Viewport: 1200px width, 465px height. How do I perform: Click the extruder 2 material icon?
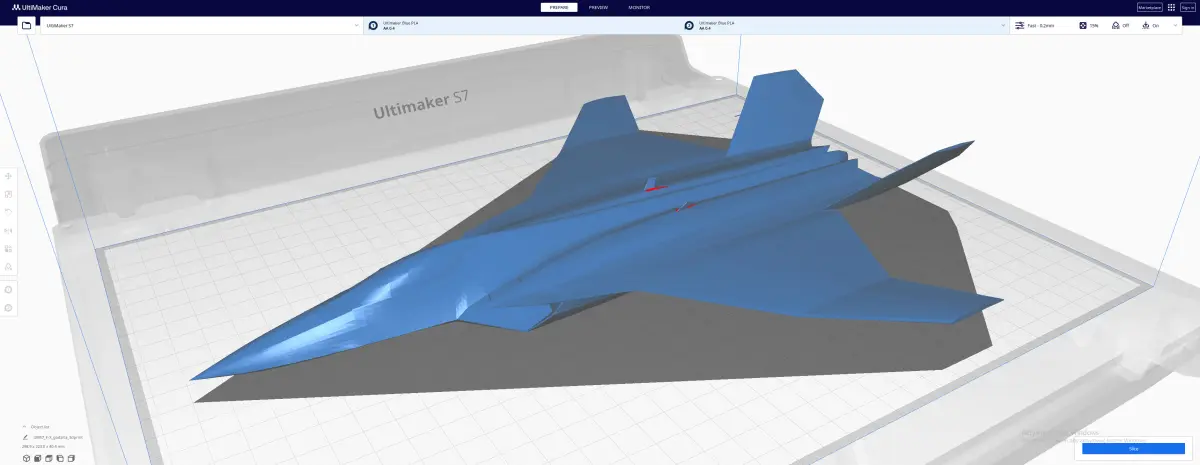(689, 26)
